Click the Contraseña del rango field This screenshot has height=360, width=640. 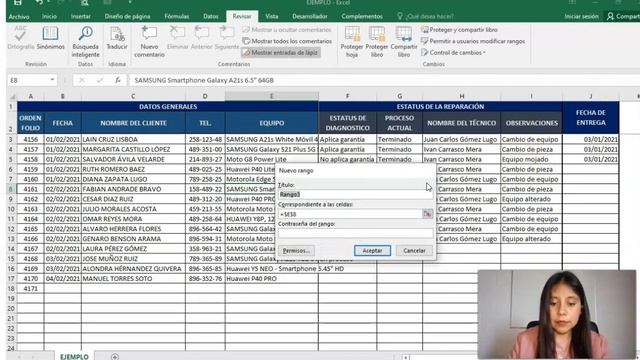tap(355, 233)
